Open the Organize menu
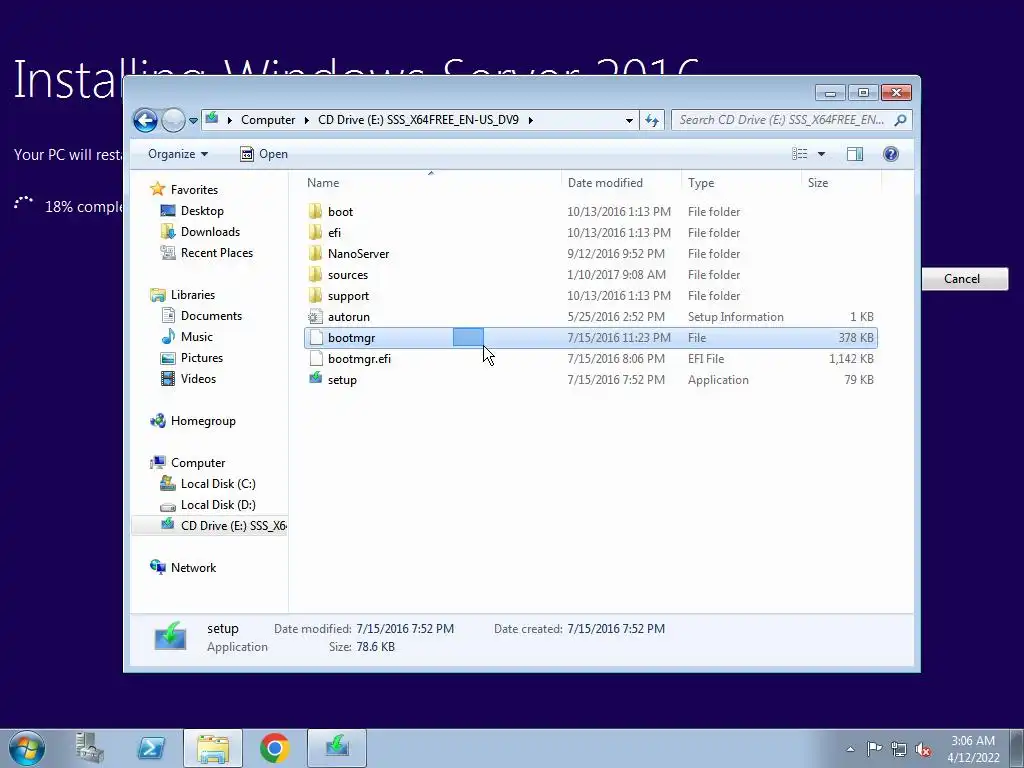 (178, 154)
